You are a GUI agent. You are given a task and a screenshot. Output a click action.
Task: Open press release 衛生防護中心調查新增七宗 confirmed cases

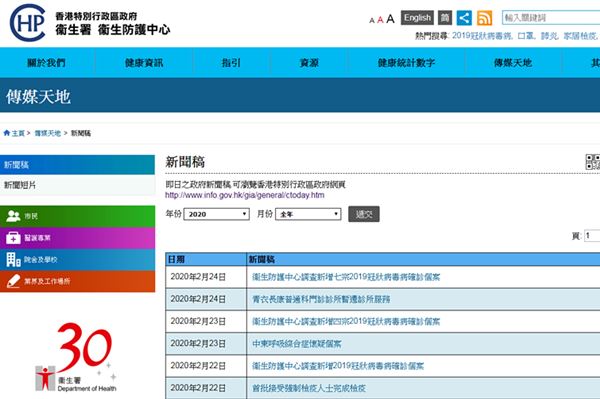346,277
